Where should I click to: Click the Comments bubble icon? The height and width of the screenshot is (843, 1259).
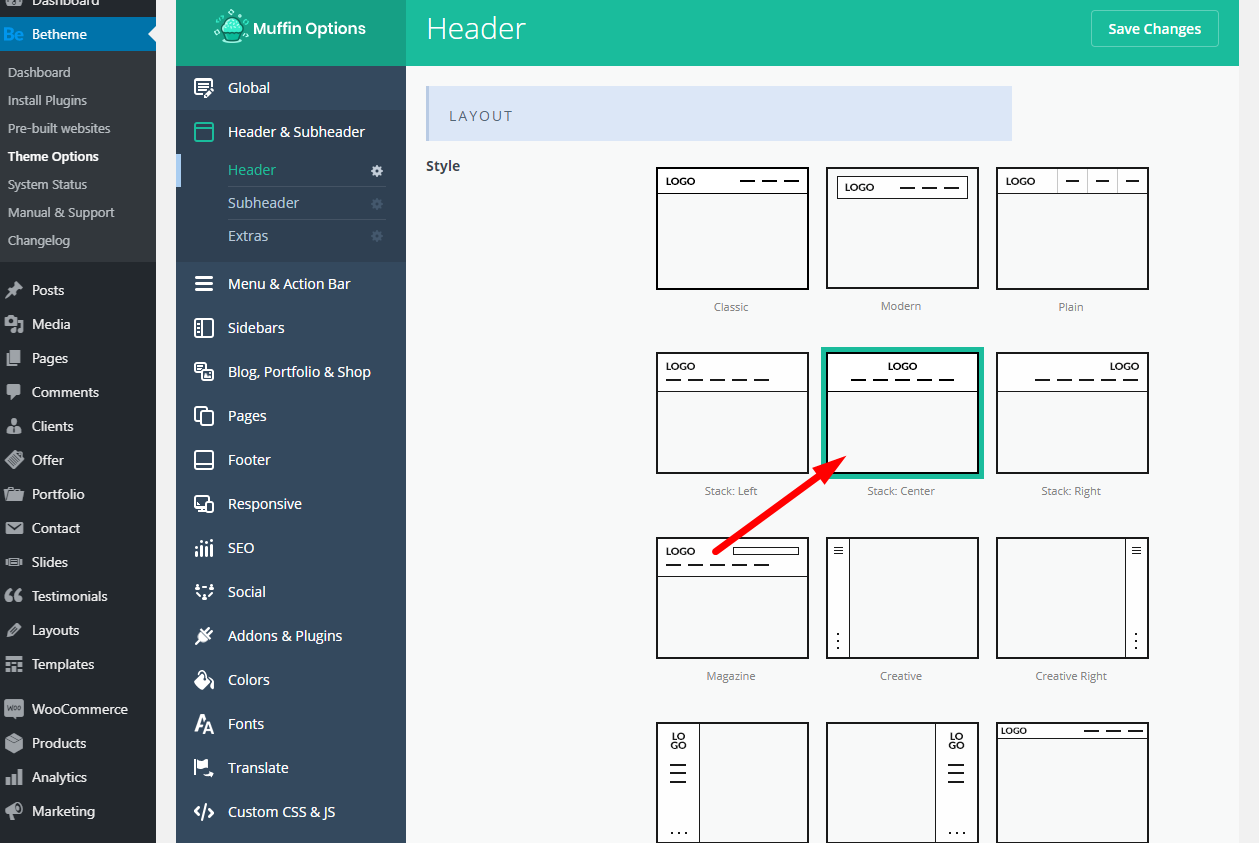(14, 392)
